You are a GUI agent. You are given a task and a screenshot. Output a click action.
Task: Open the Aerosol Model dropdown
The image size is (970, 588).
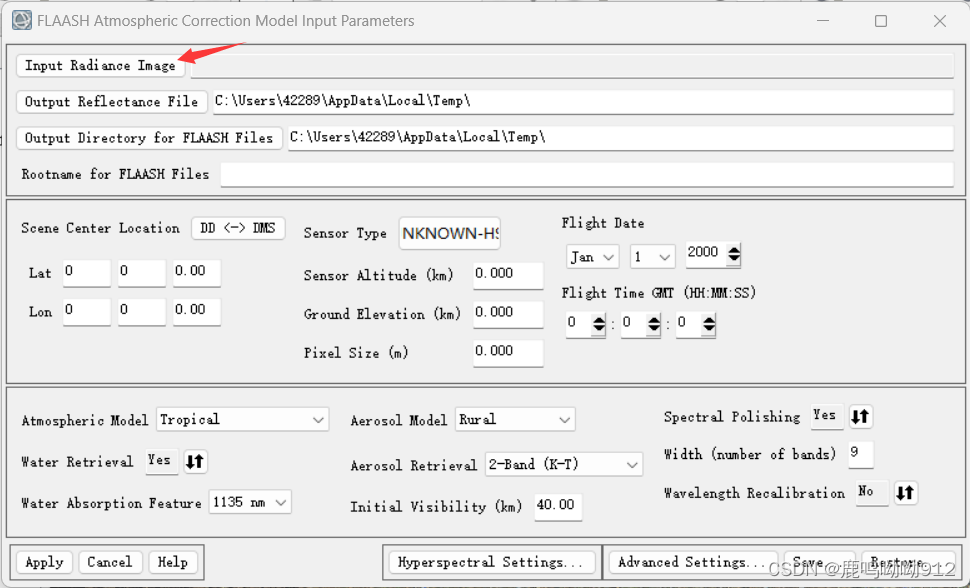pyautogui.click(x=515, y=420)
